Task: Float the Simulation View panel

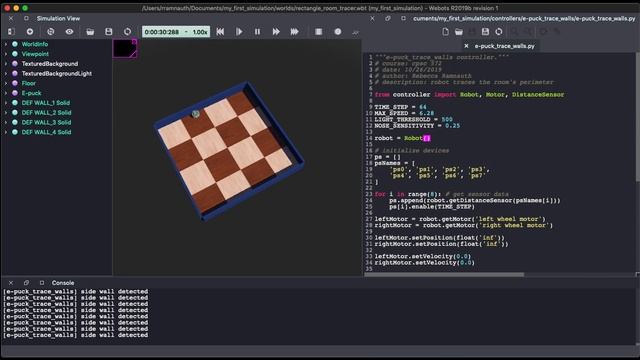Action: click(x=26, y=18)
